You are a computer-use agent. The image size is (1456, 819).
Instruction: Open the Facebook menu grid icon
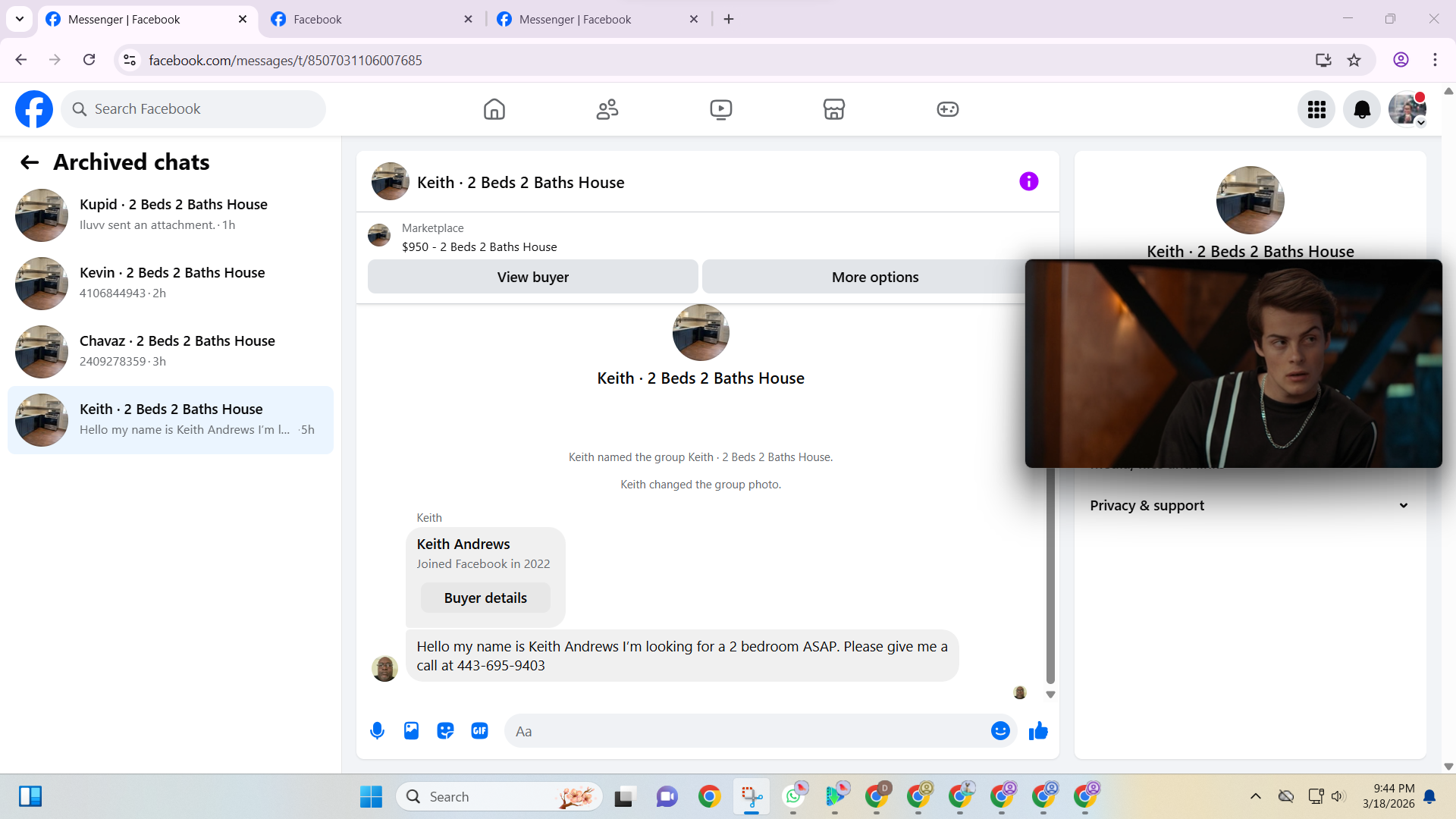(x=1316, y=109)
